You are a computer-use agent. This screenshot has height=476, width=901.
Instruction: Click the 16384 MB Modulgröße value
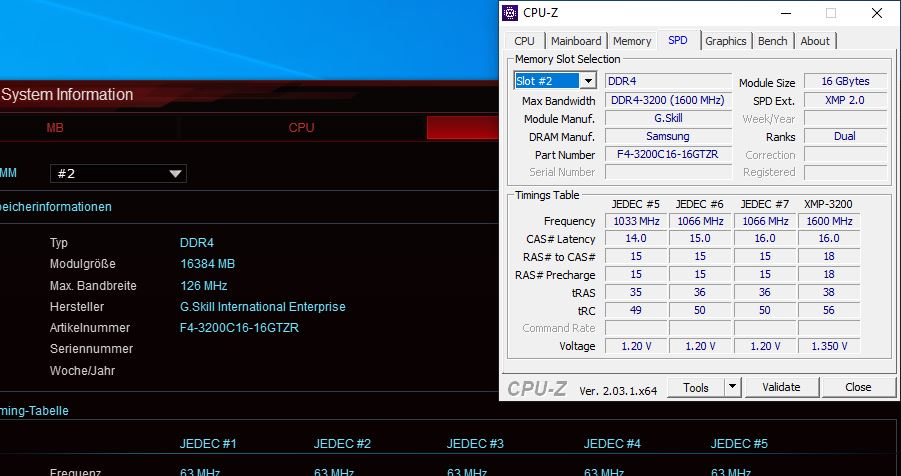(207, 264)
